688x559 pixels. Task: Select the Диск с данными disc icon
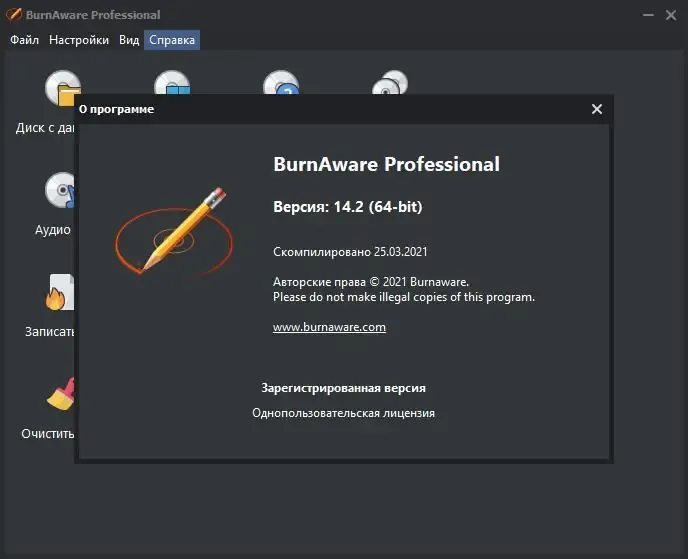(63, 88)
